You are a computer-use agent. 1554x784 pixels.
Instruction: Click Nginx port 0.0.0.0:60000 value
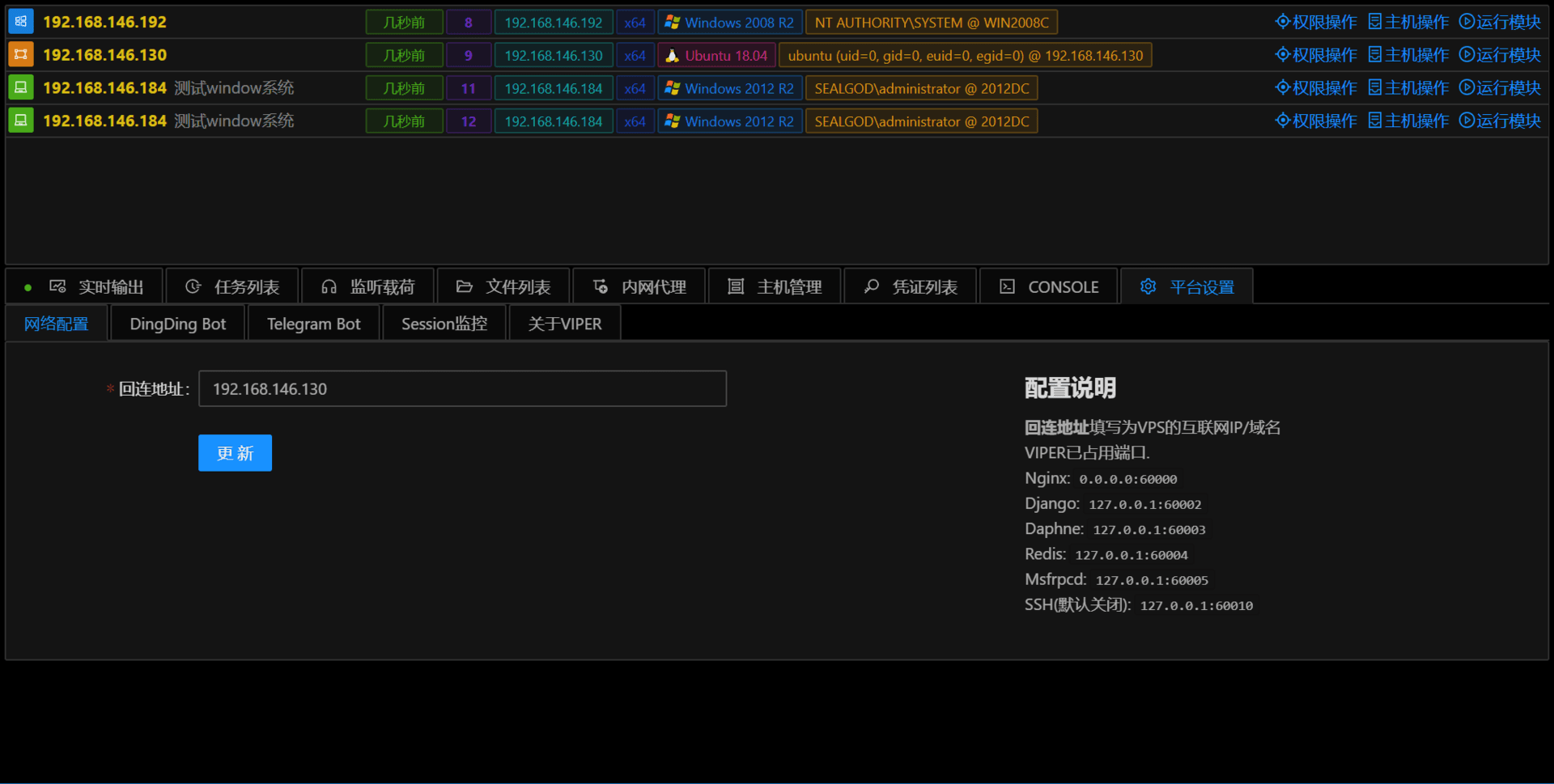pyautogui.click(x=1127, y=479)
